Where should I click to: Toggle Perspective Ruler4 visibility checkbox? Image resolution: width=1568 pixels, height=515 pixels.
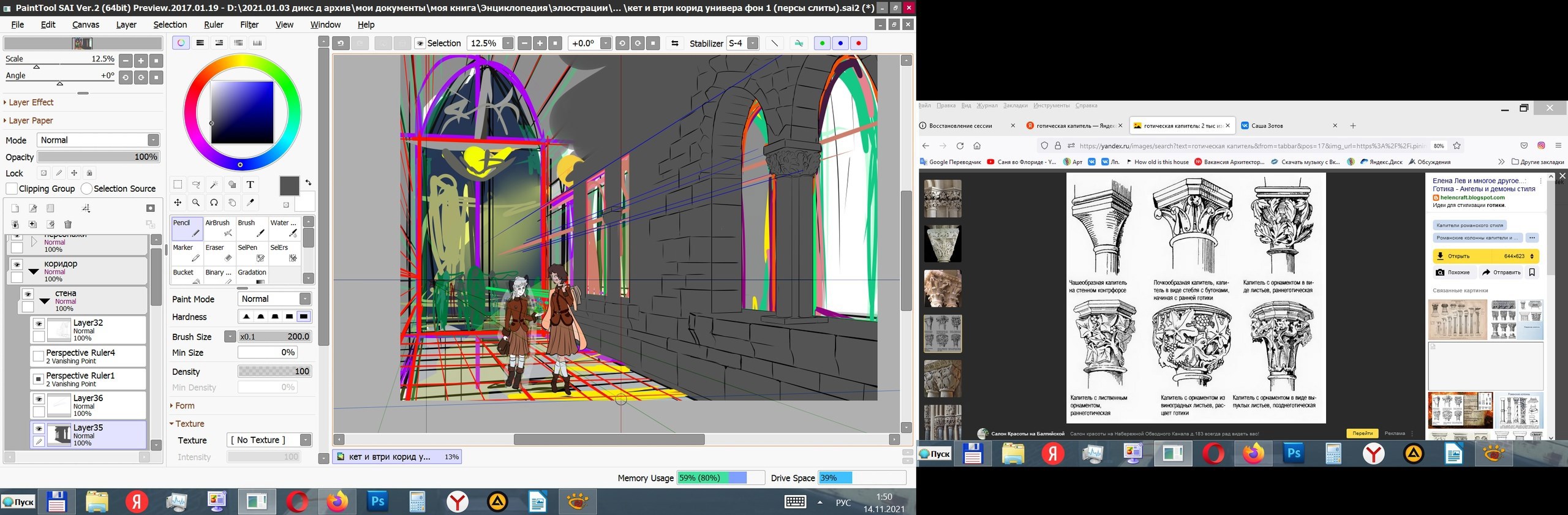[x=38, y=356]
